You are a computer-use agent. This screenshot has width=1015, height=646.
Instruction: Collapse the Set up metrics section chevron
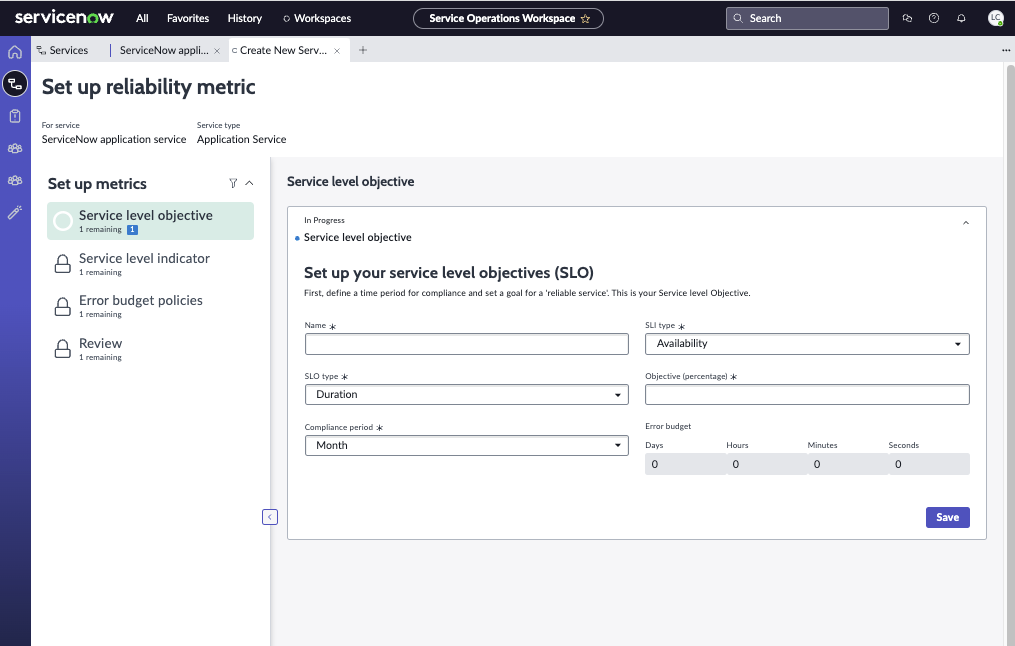point(249,183)
